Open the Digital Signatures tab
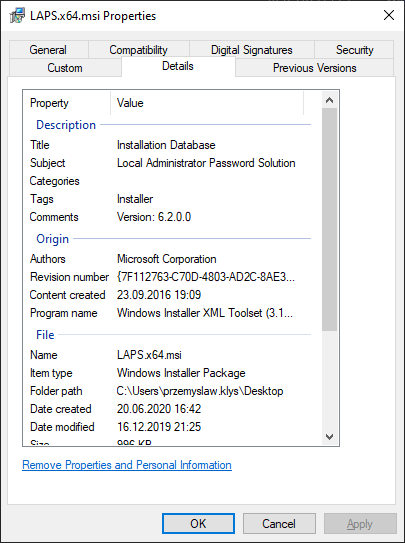Image resolution: width=405 pixels, height=543 pixels. pyautogui.click(x=252, y=50)
